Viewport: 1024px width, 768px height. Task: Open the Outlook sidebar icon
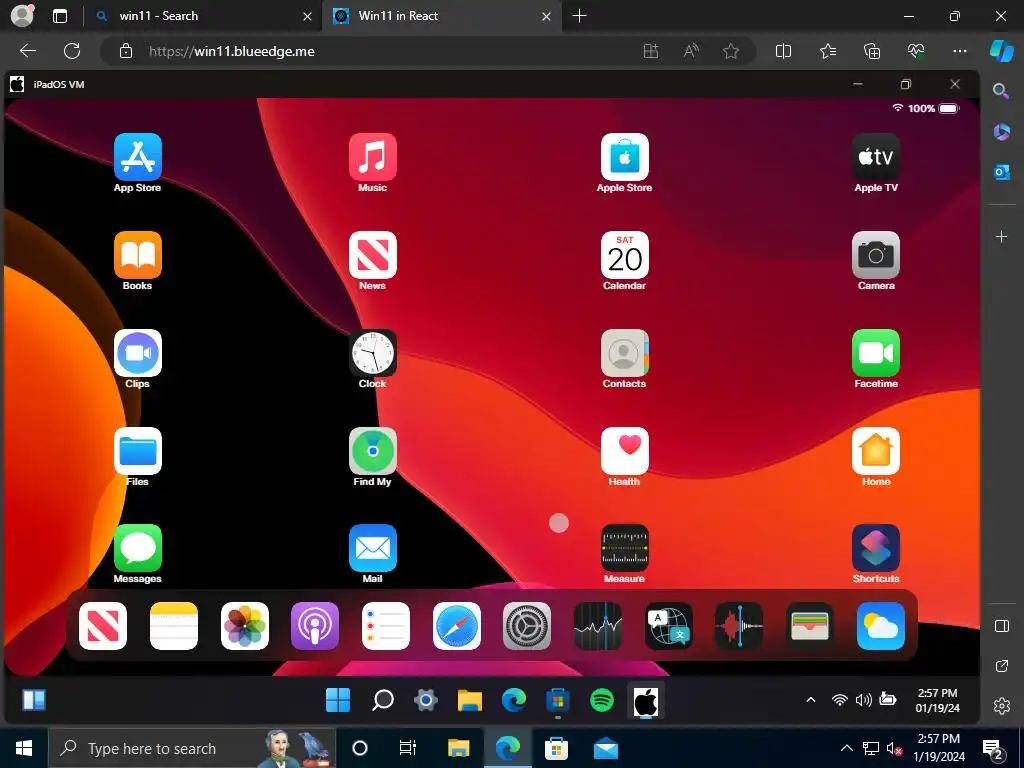point(1001,172)
